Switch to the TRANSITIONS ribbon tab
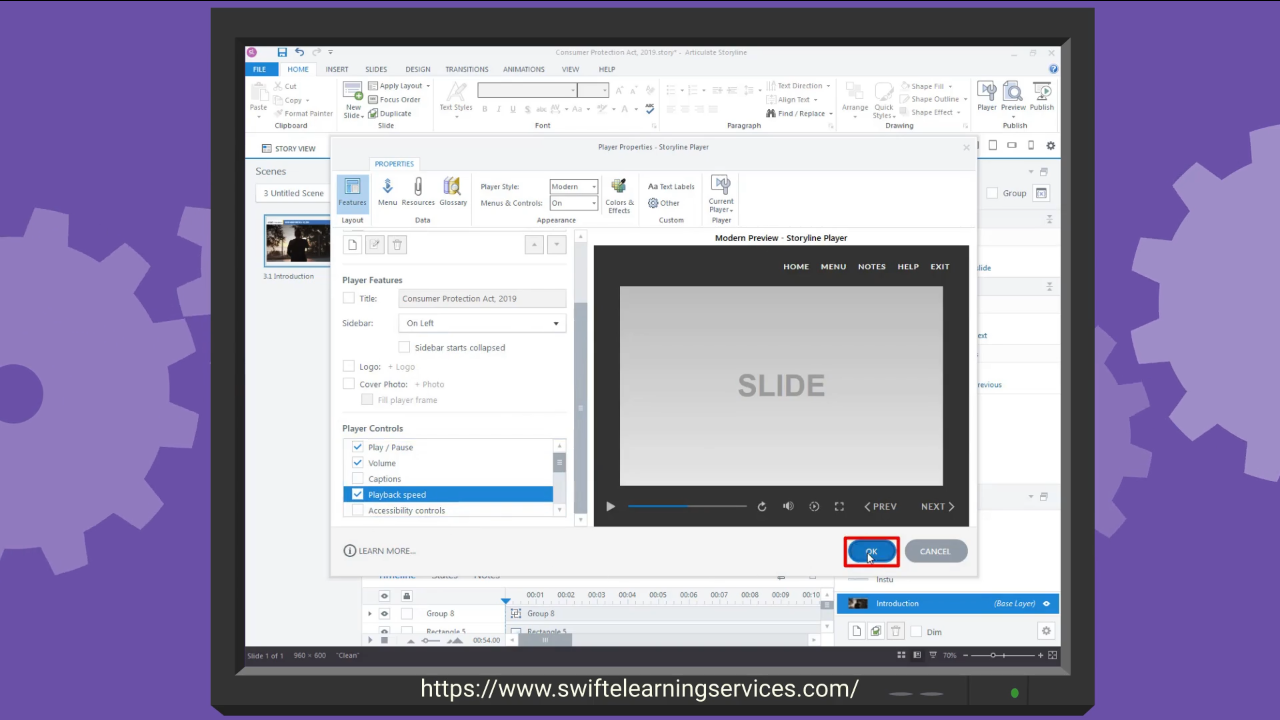This screenshot has height=720, width=1280. coord(467,69)
